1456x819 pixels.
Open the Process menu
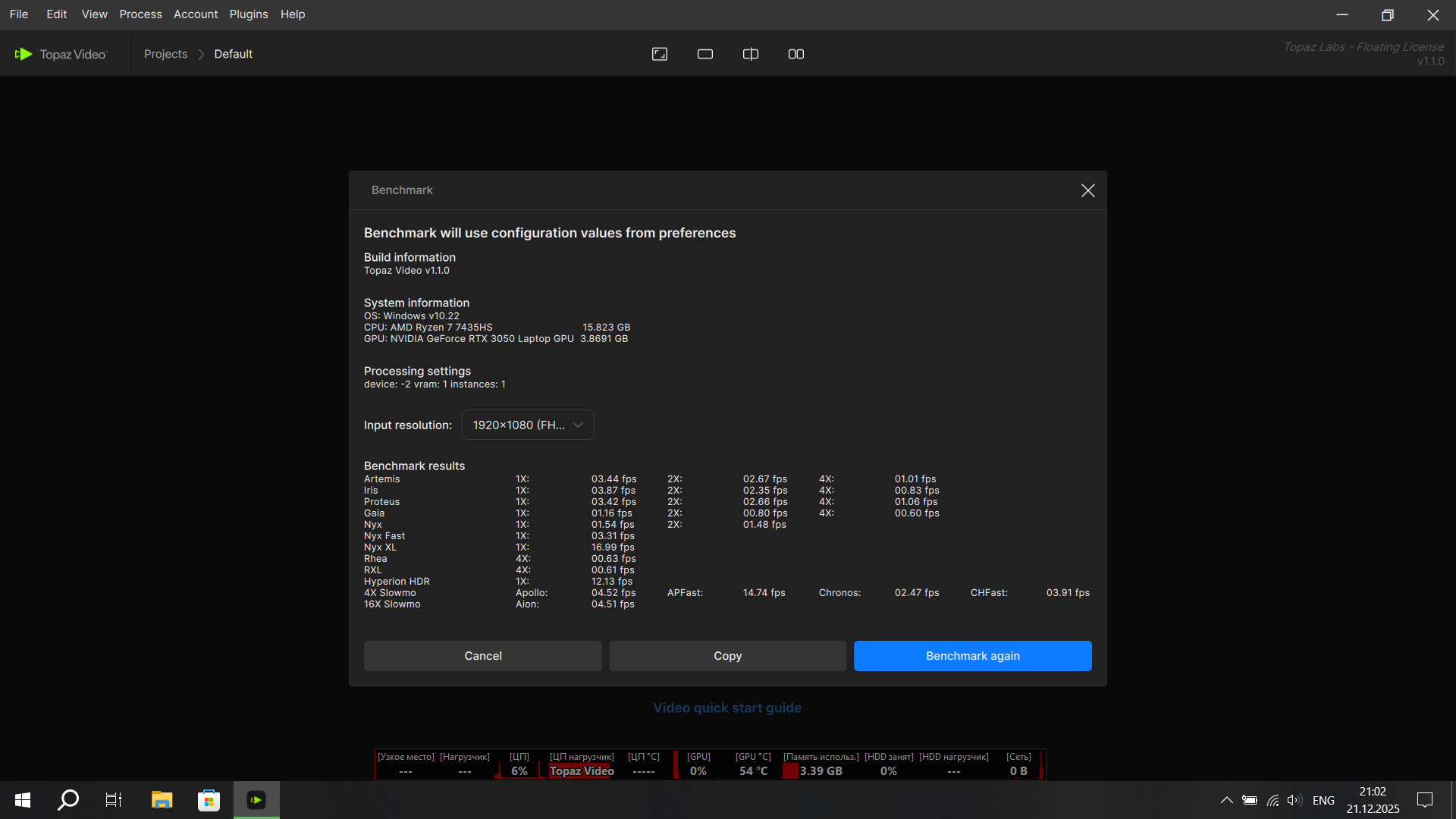[140, 14]
